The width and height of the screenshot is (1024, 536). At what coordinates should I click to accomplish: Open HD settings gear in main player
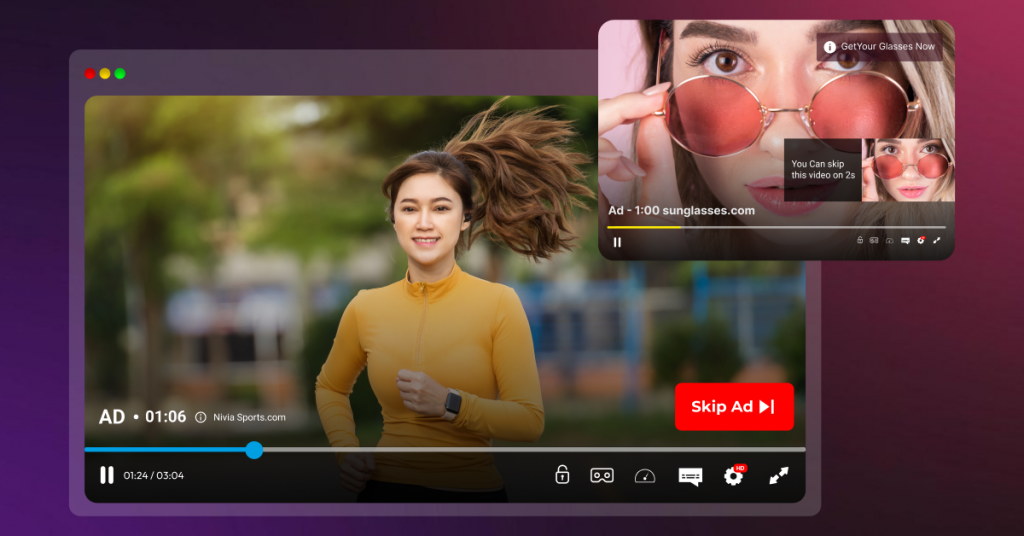[x=734, y=476]
